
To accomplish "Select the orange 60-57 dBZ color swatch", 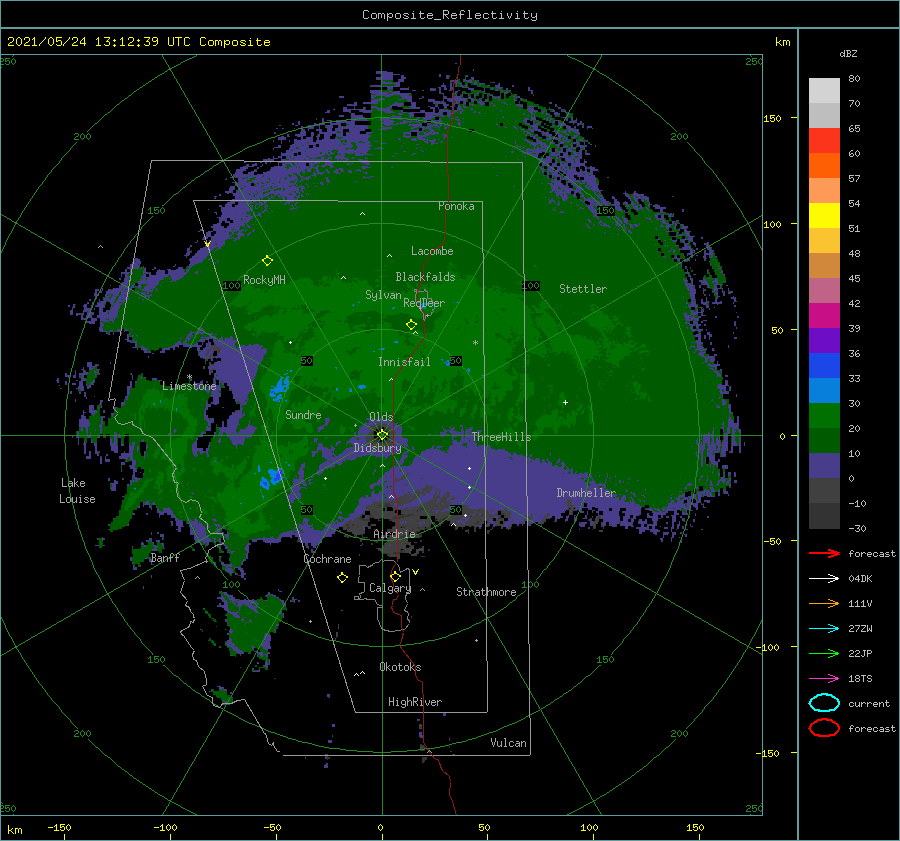I will coord(824,166).
